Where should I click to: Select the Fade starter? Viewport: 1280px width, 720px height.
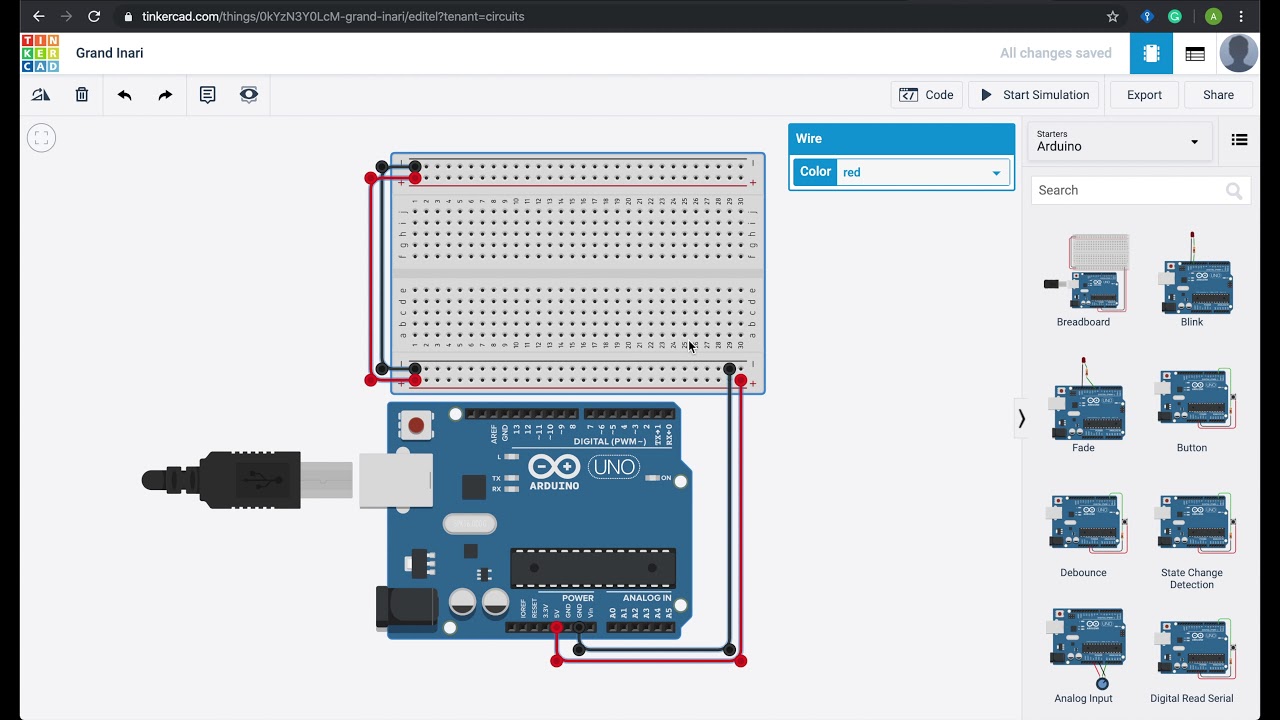[1084, 405]
